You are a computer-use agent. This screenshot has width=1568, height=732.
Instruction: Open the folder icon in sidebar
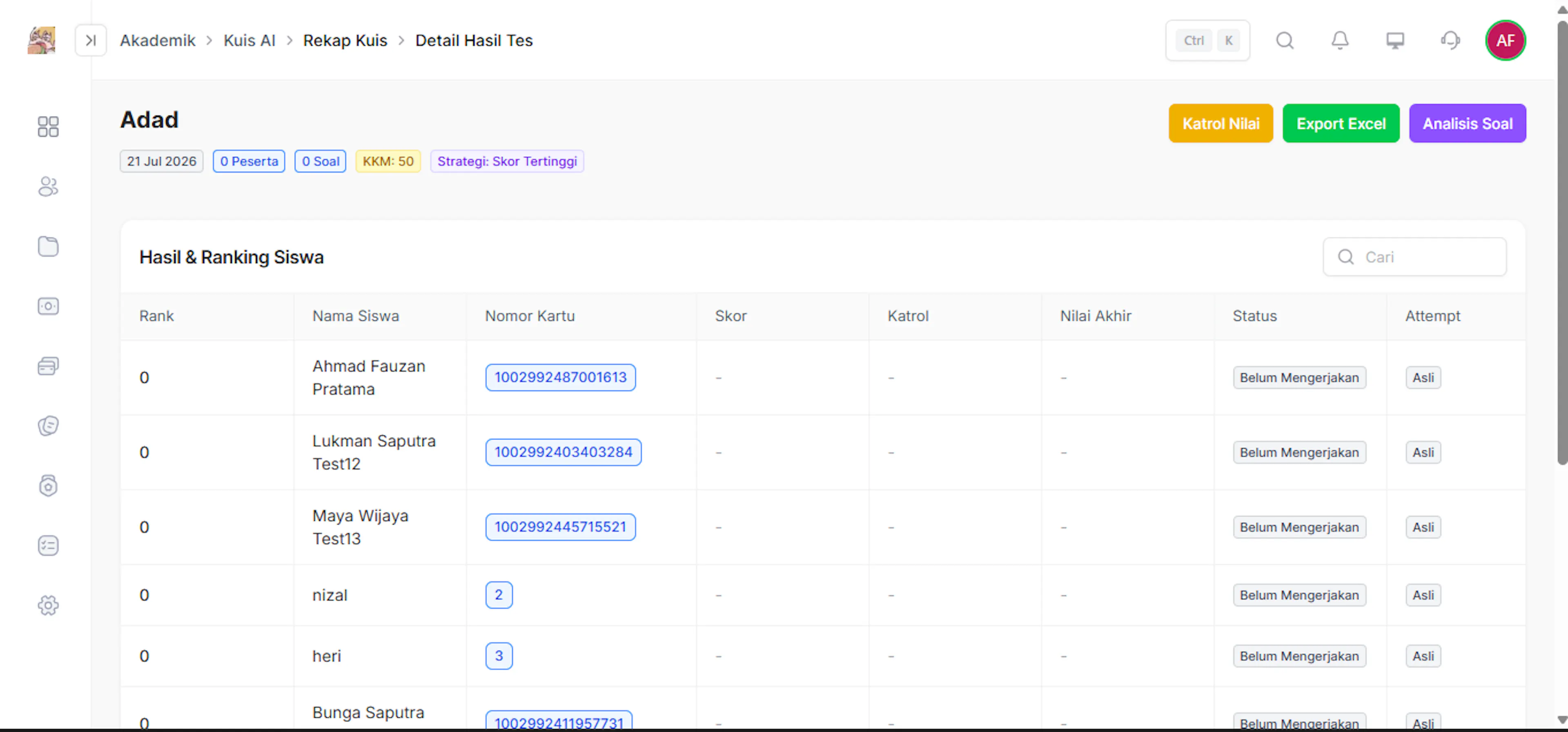point(48,246)
